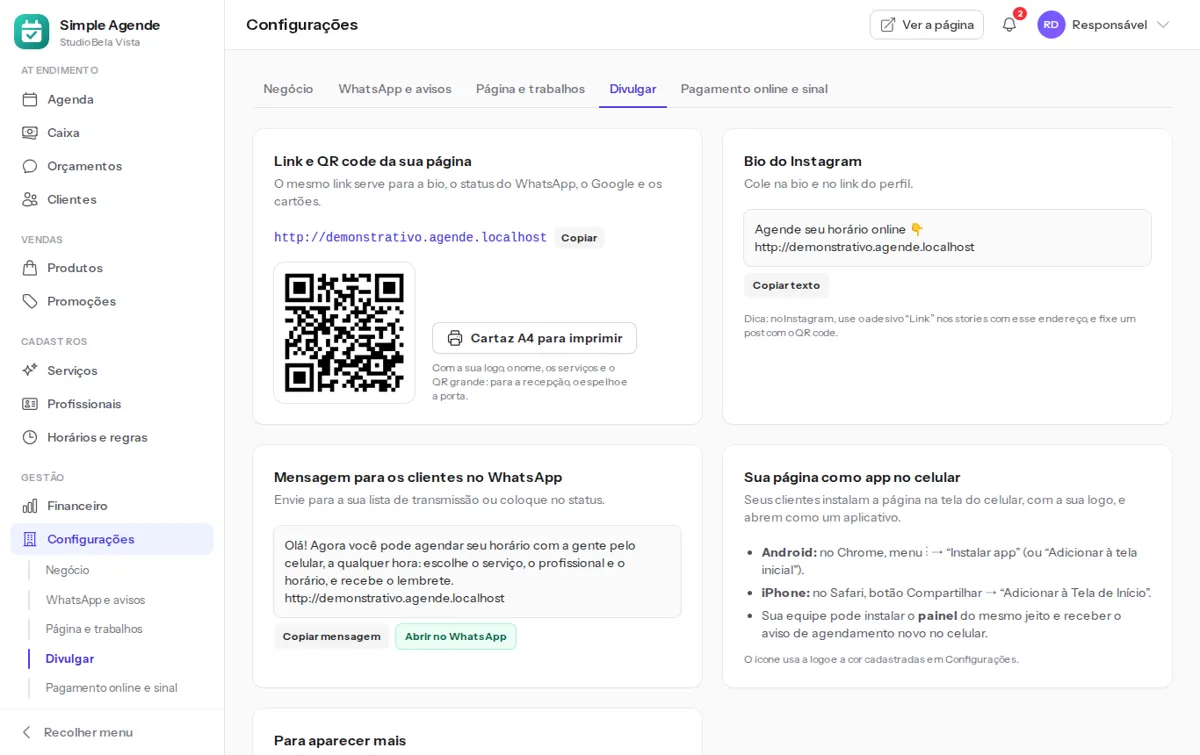Click the Promoções tag icon
This screenshot has height=755, width=1200.
pyautogui.click(x=30, y=301)
